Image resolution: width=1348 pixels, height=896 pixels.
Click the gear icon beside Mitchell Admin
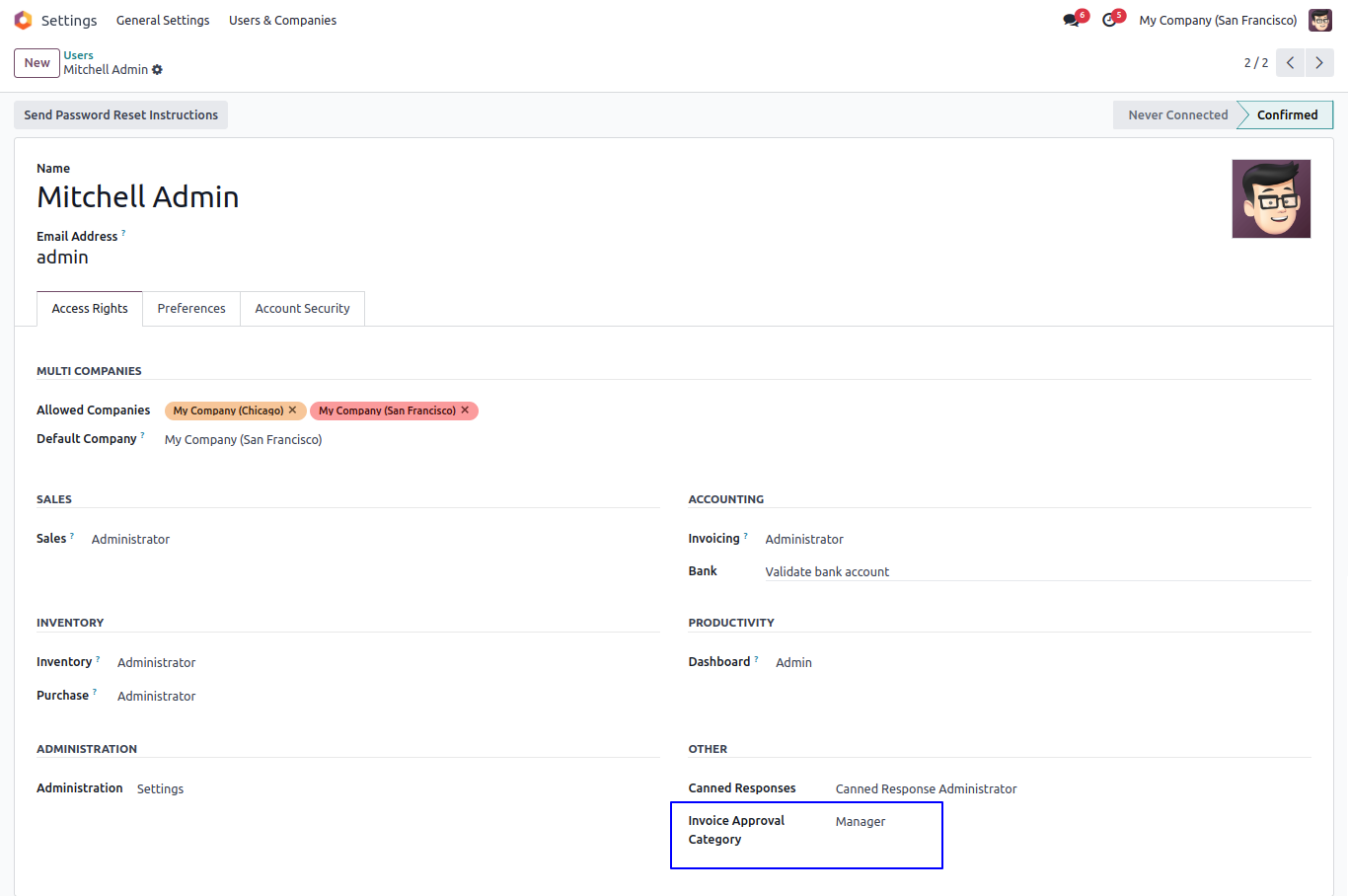click(x=158, y=70)
